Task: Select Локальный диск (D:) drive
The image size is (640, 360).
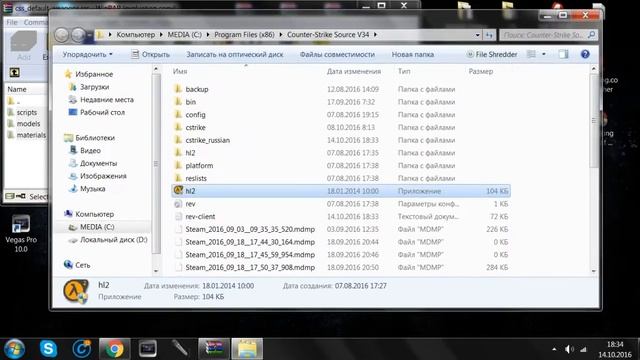Action: pos(113,240)
